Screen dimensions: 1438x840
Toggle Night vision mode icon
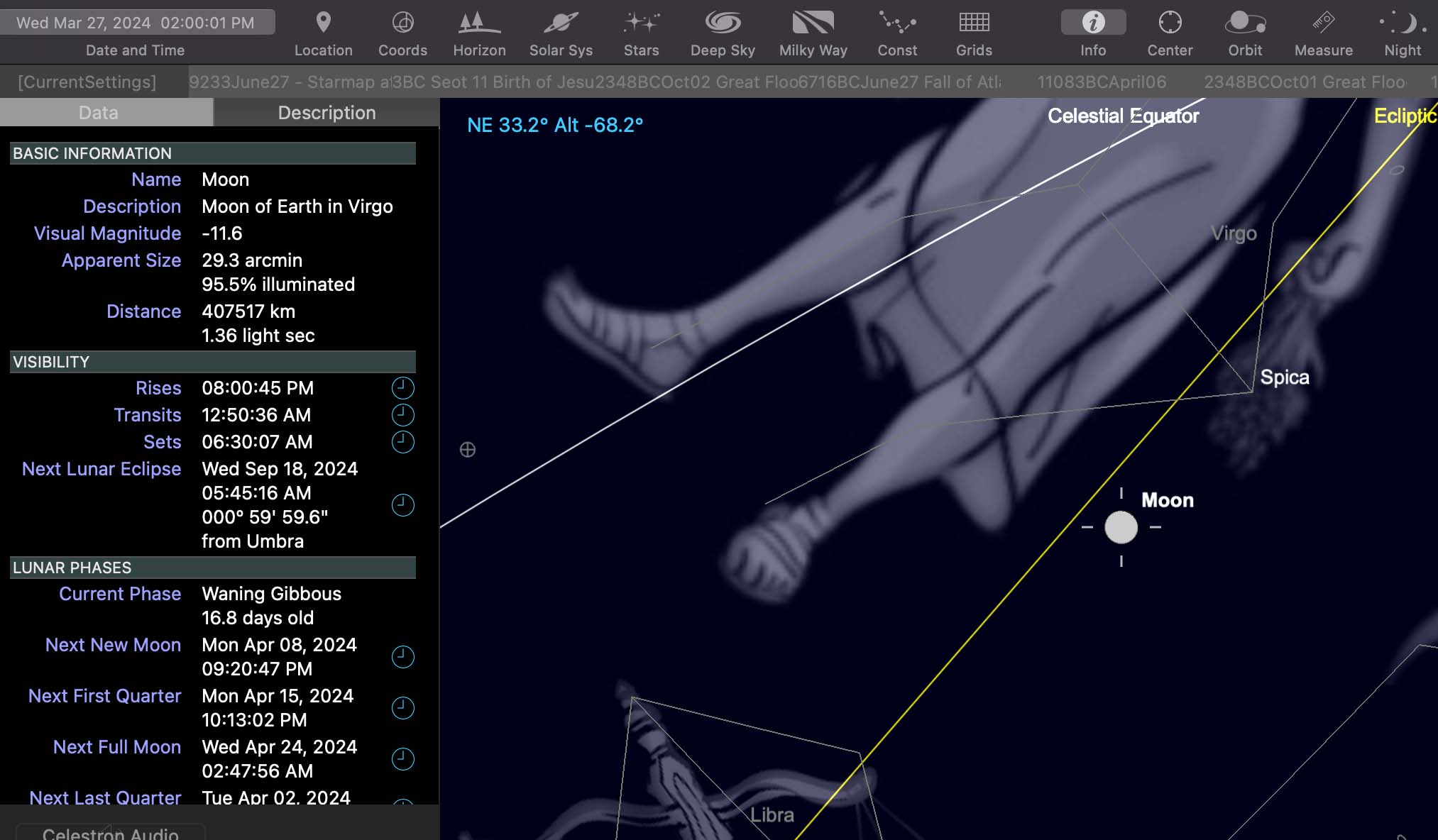[x=1403, y=23]
